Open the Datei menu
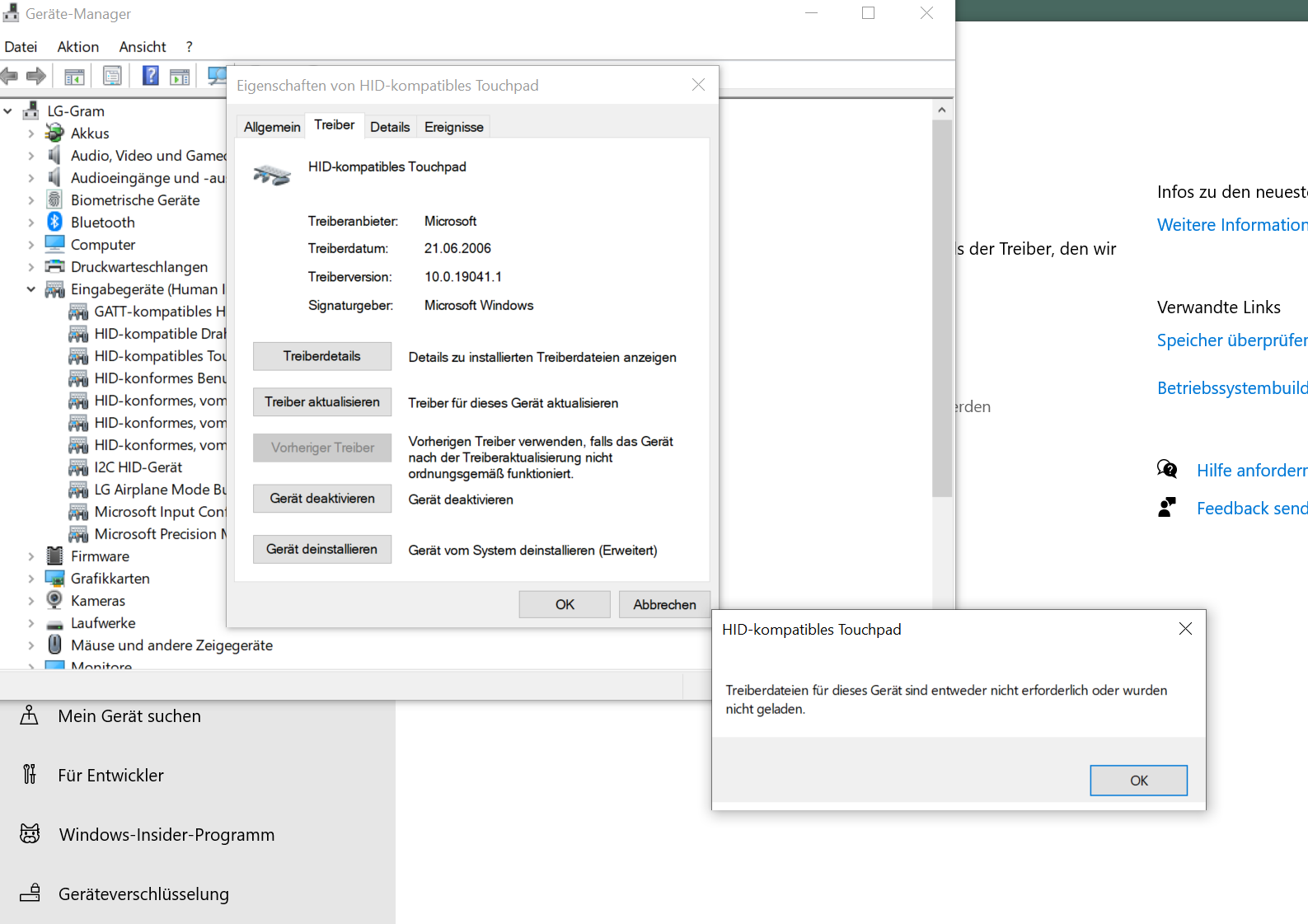Screen dimensions: 1308x924 coord(21,47)
